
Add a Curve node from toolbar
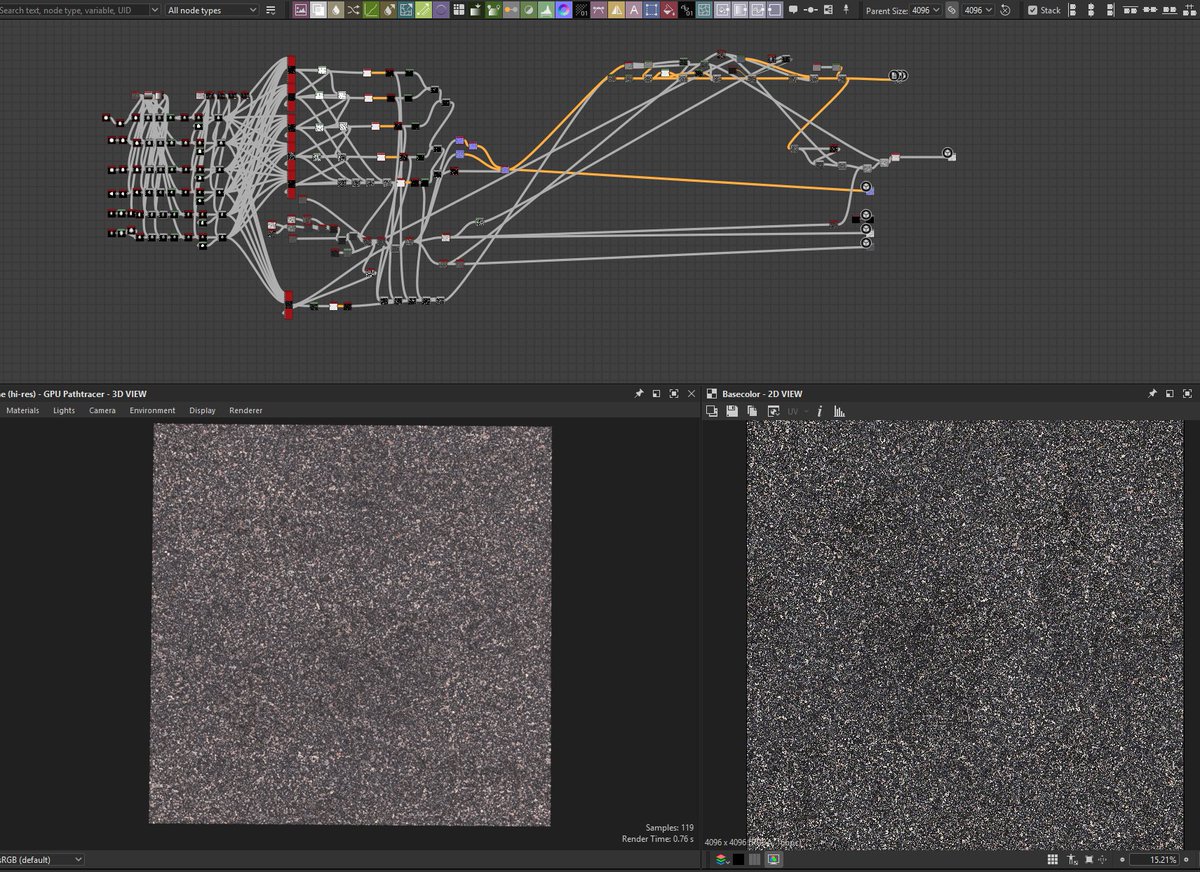(371, 10)
